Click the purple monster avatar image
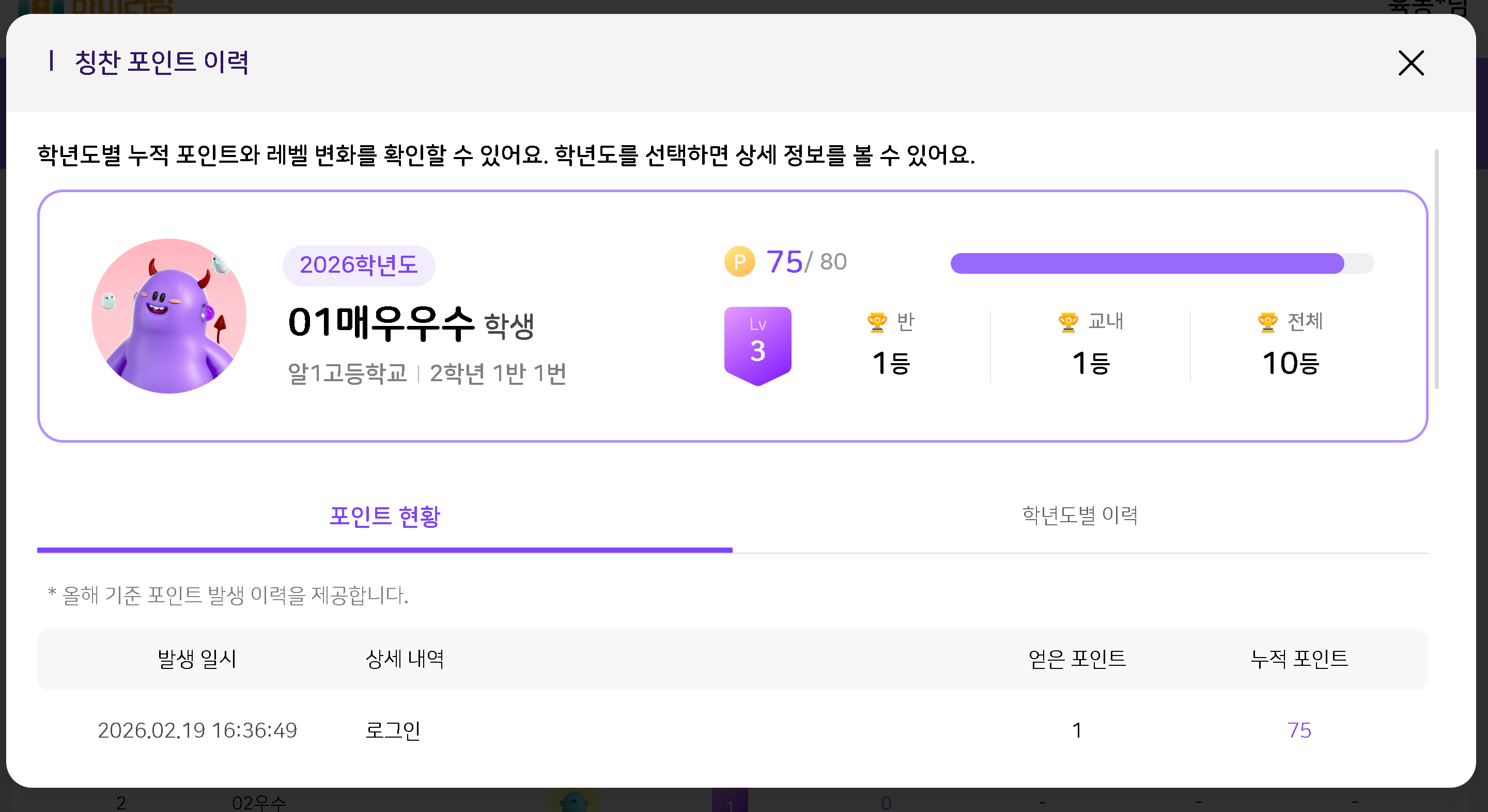The width and height of the screenshot is (1488, 812). [x=169, y=316]
